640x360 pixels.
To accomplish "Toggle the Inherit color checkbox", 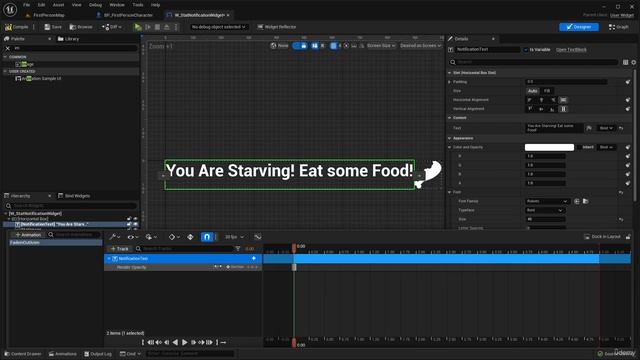I will pos(579,147).
